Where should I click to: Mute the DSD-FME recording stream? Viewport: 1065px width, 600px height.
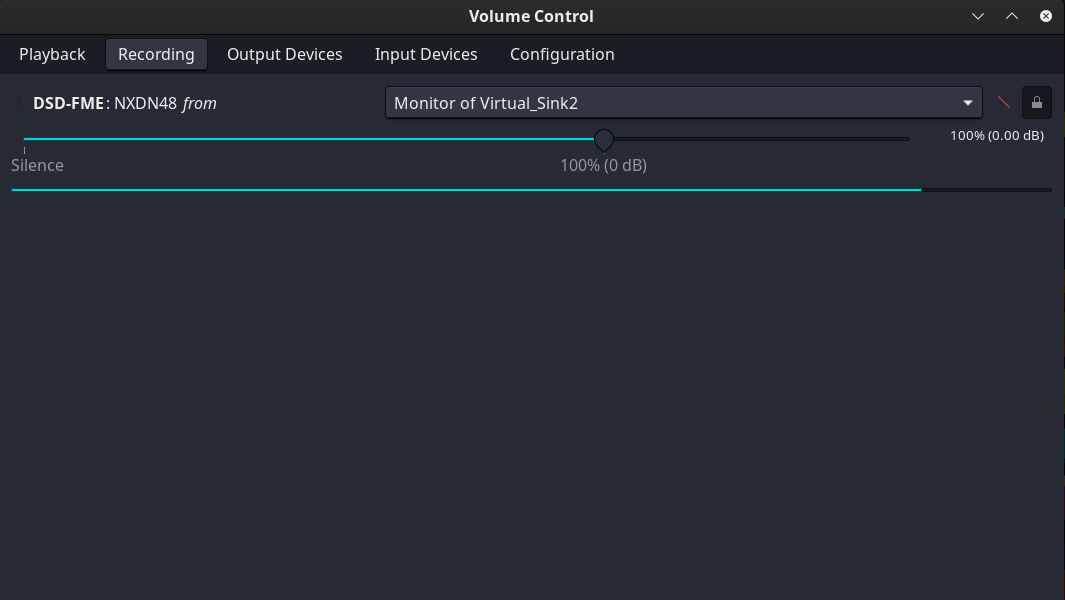click(1004, 102)
